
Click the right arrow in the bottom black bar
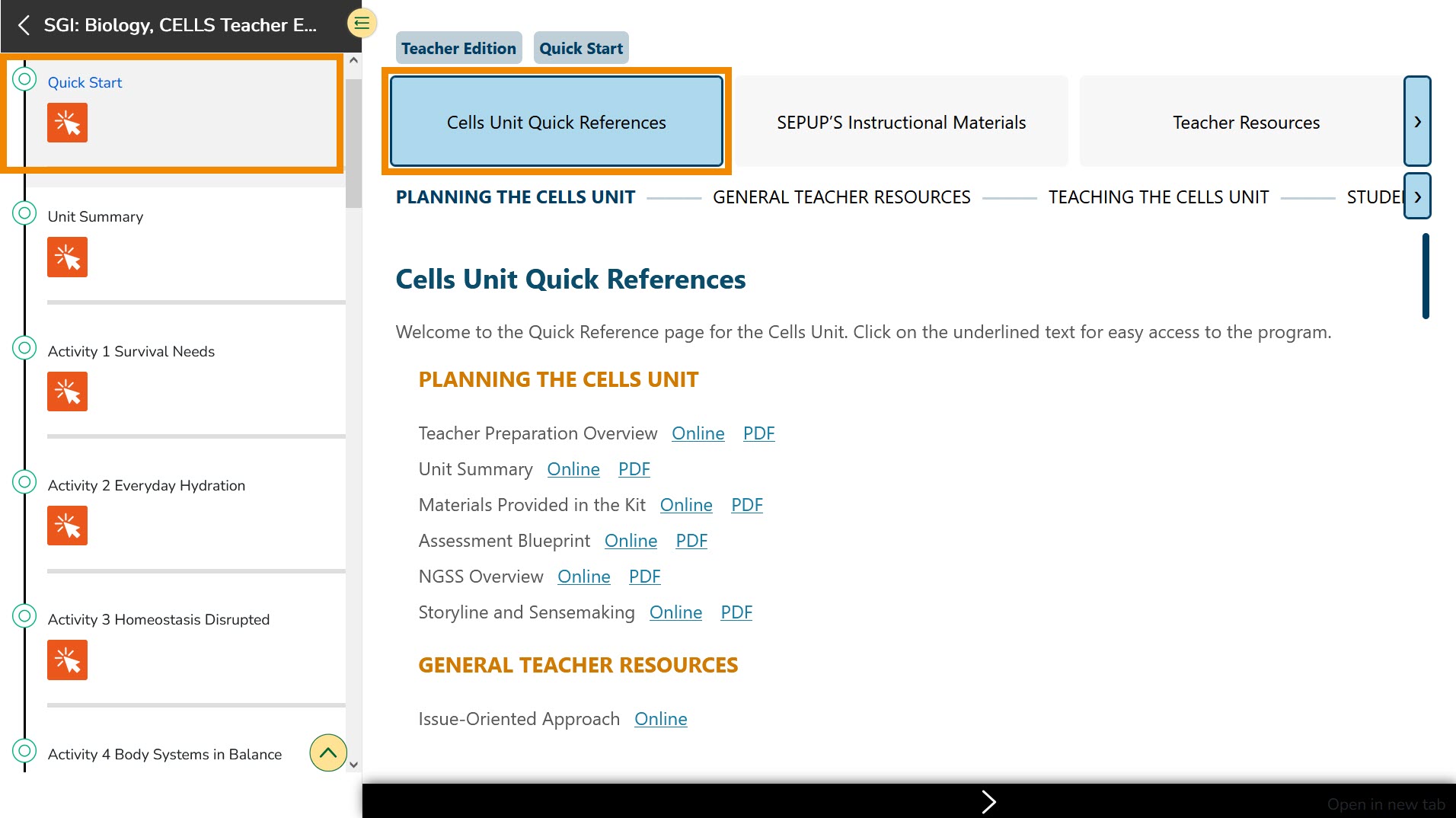coord(988,801)
